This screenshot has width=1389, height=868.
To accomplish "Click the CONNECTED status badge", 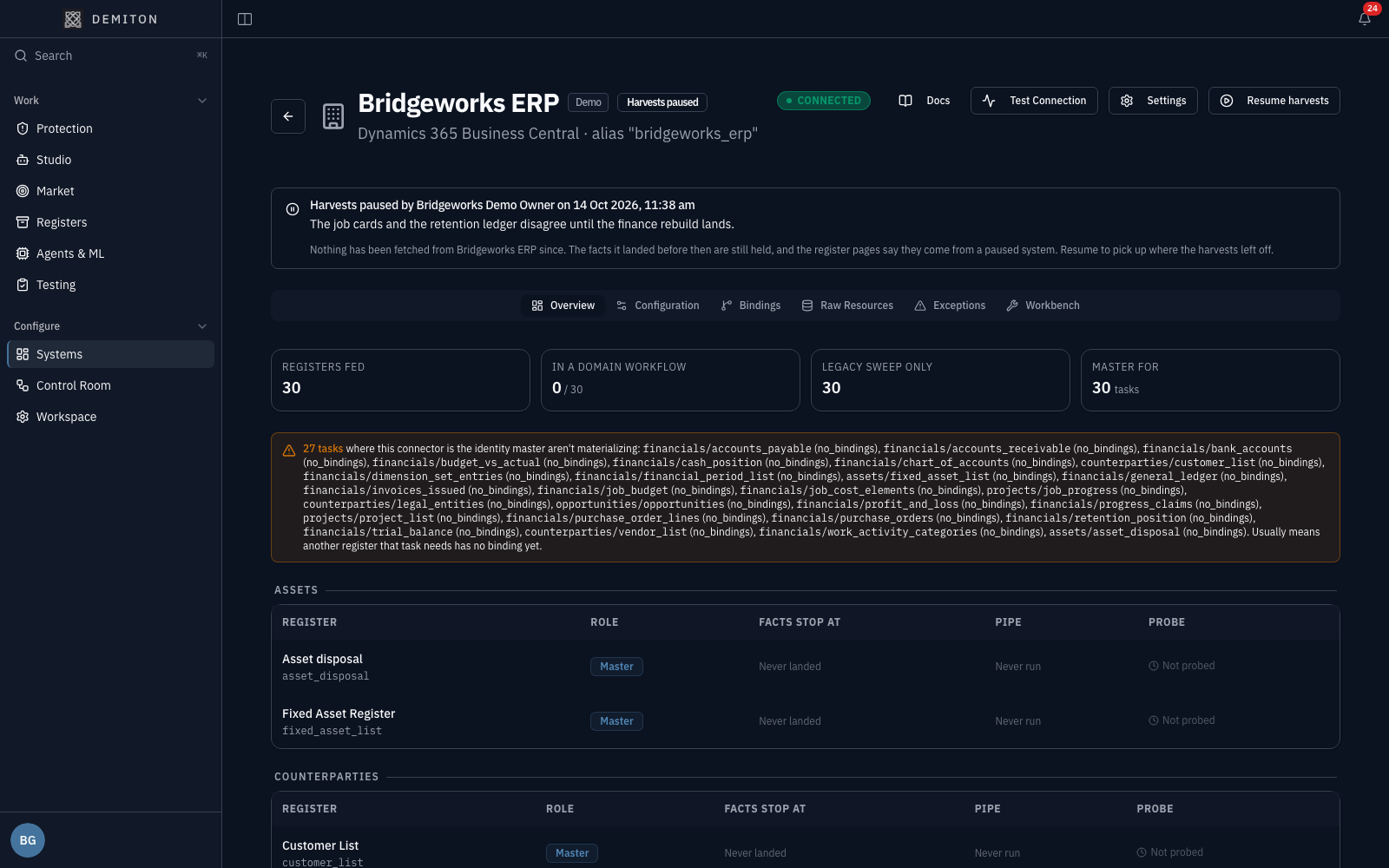I will (x=824, y=101).
